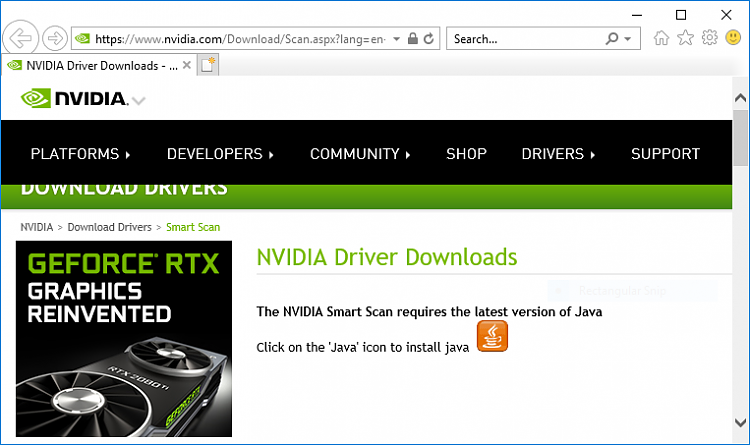Minimize the browser window
The height and width of the screenshot is (445, 750).
pos(637,15)
